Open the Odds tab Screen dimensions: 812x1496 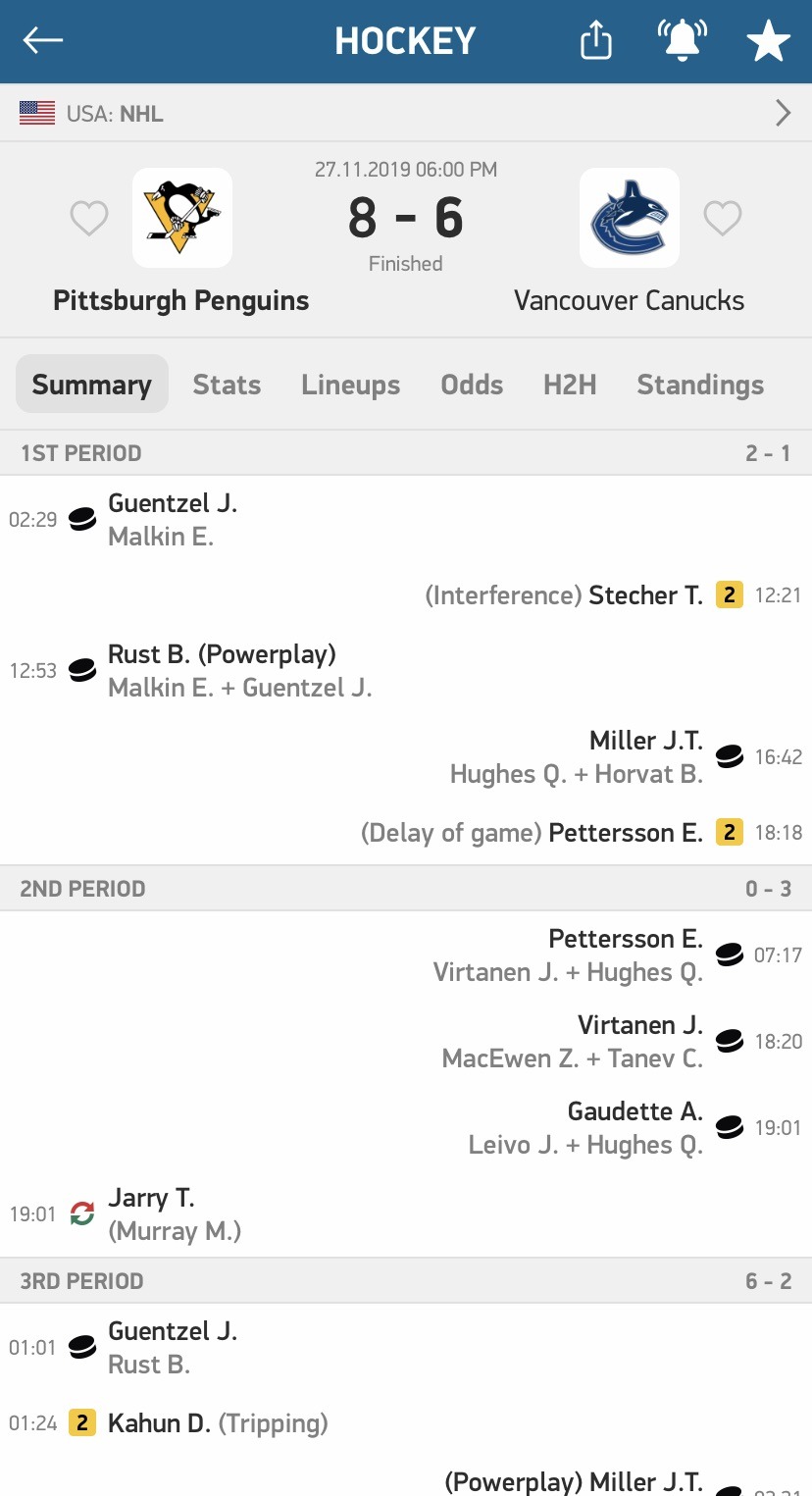pyautogui.click(x=472, y=385)
